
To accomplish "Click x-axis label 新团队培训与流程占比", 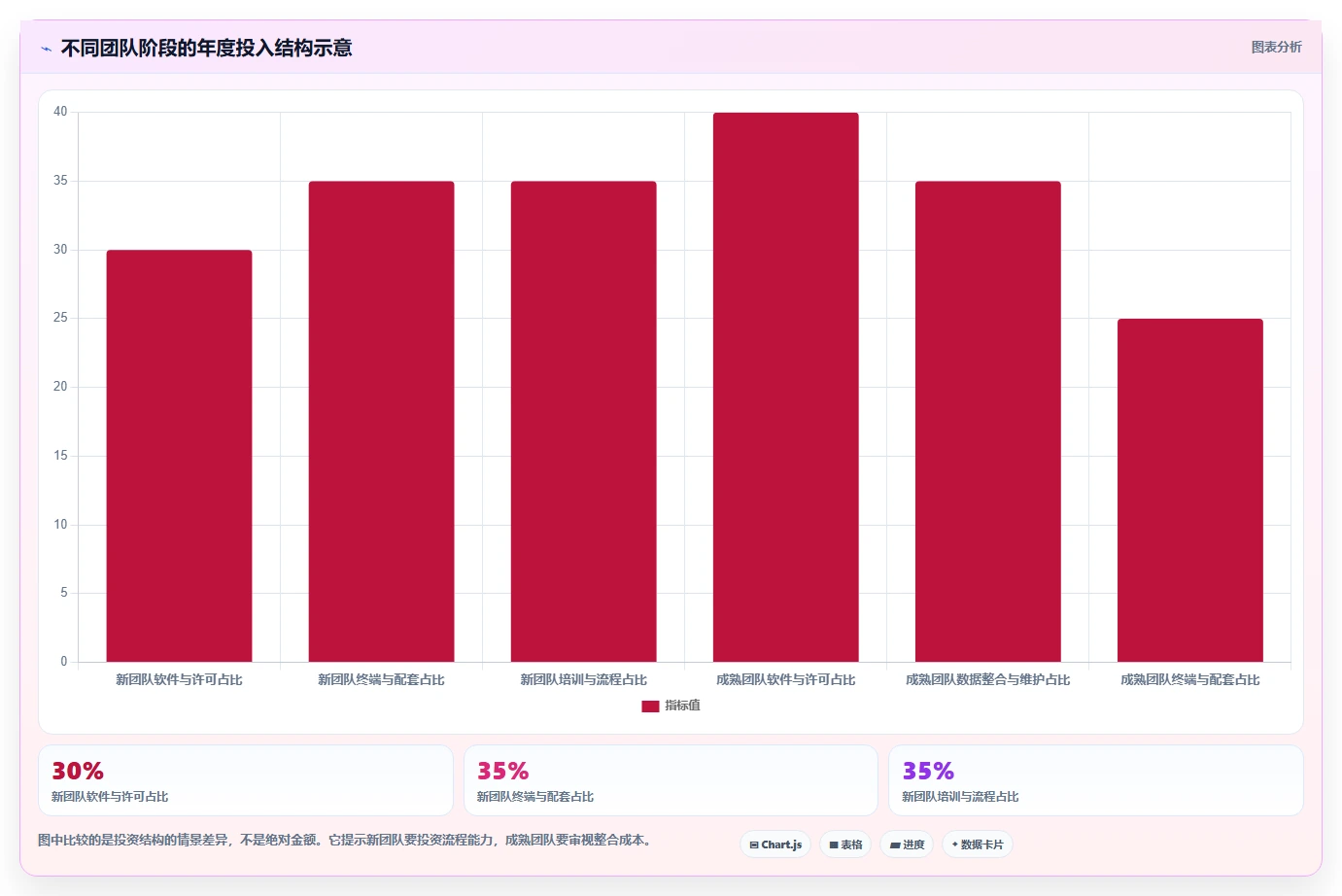I will (583, 679).
